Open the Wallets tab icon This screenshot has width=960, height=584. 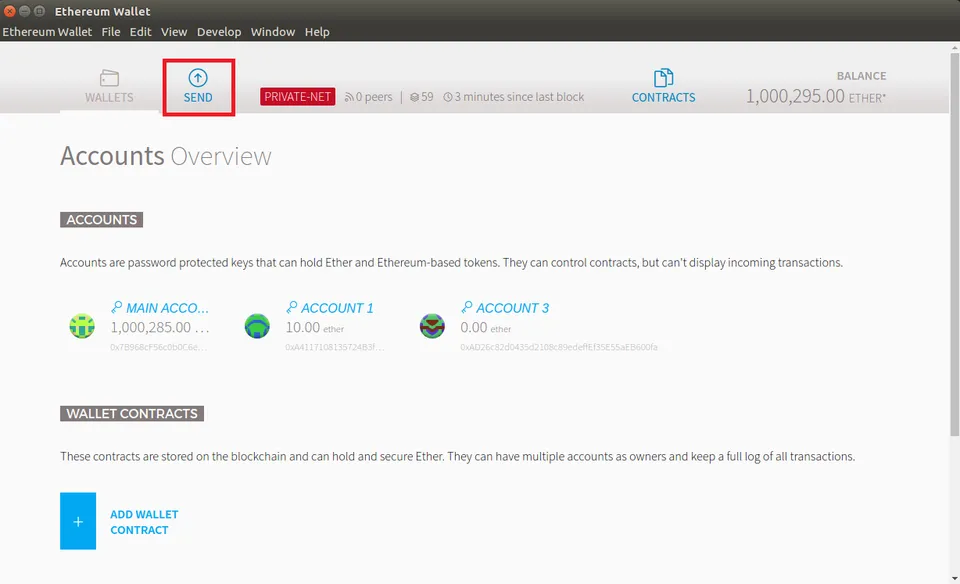tap(109, 78)
